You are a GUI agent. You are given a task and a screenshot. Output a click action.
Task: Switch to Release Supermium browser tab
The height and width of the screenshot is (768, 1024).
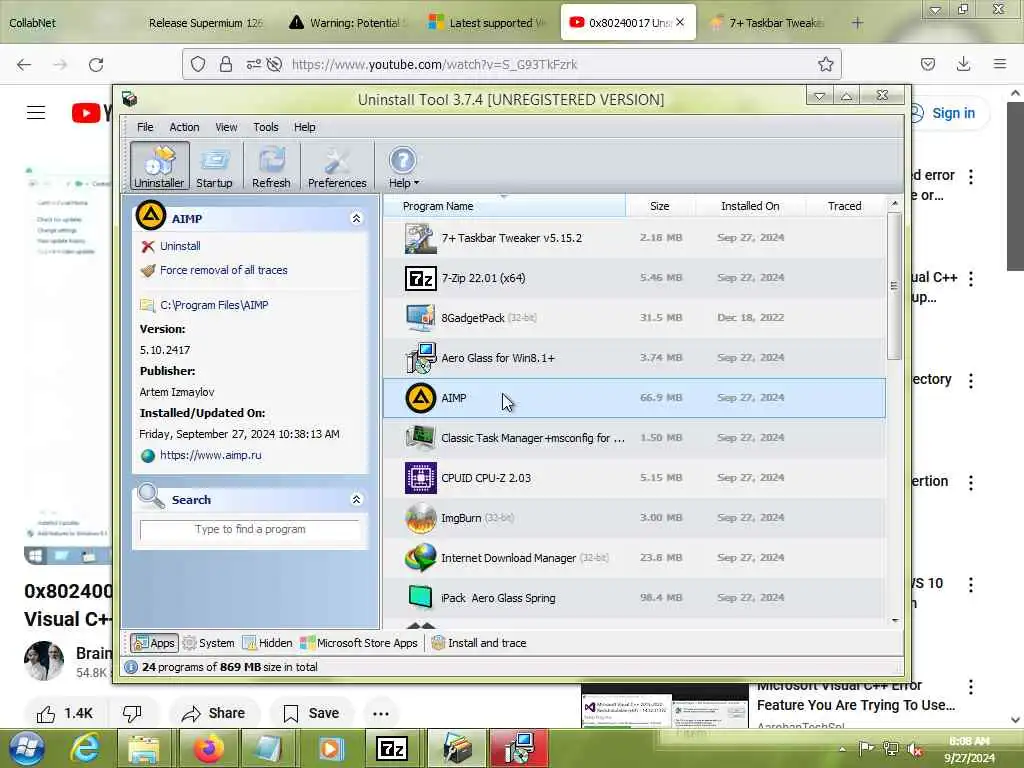click(204, 23)
